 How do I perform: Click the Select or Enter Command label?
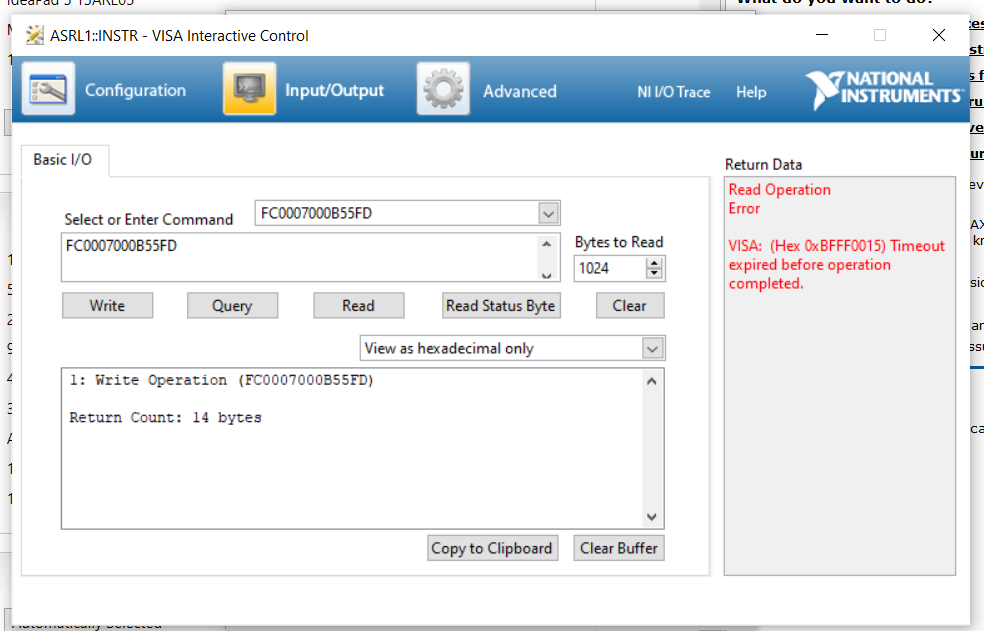tap(148, 220)
